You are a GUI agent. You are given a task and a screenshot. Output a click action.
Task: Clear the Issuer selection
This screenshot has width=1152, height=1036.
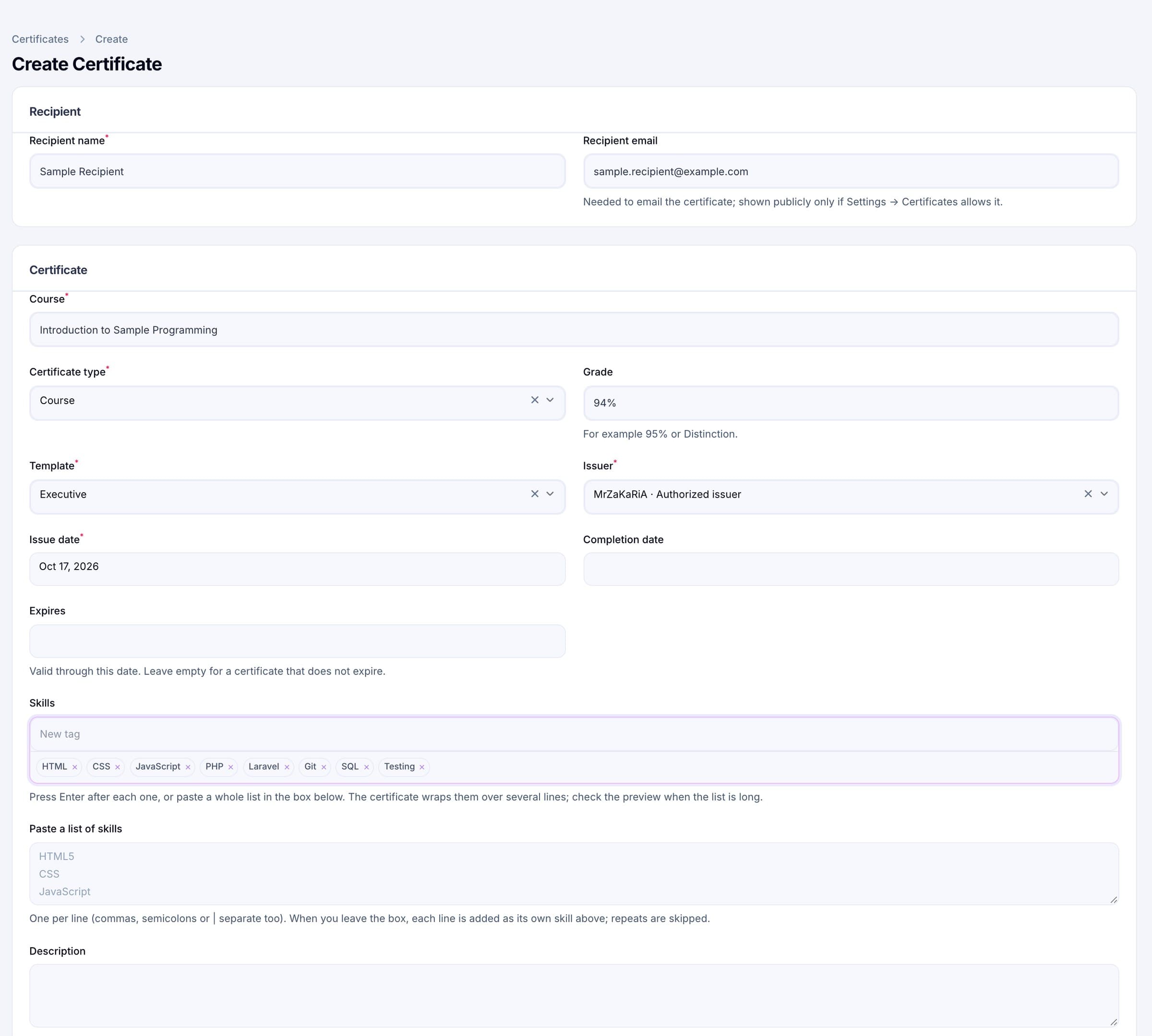pos(1088,494)
